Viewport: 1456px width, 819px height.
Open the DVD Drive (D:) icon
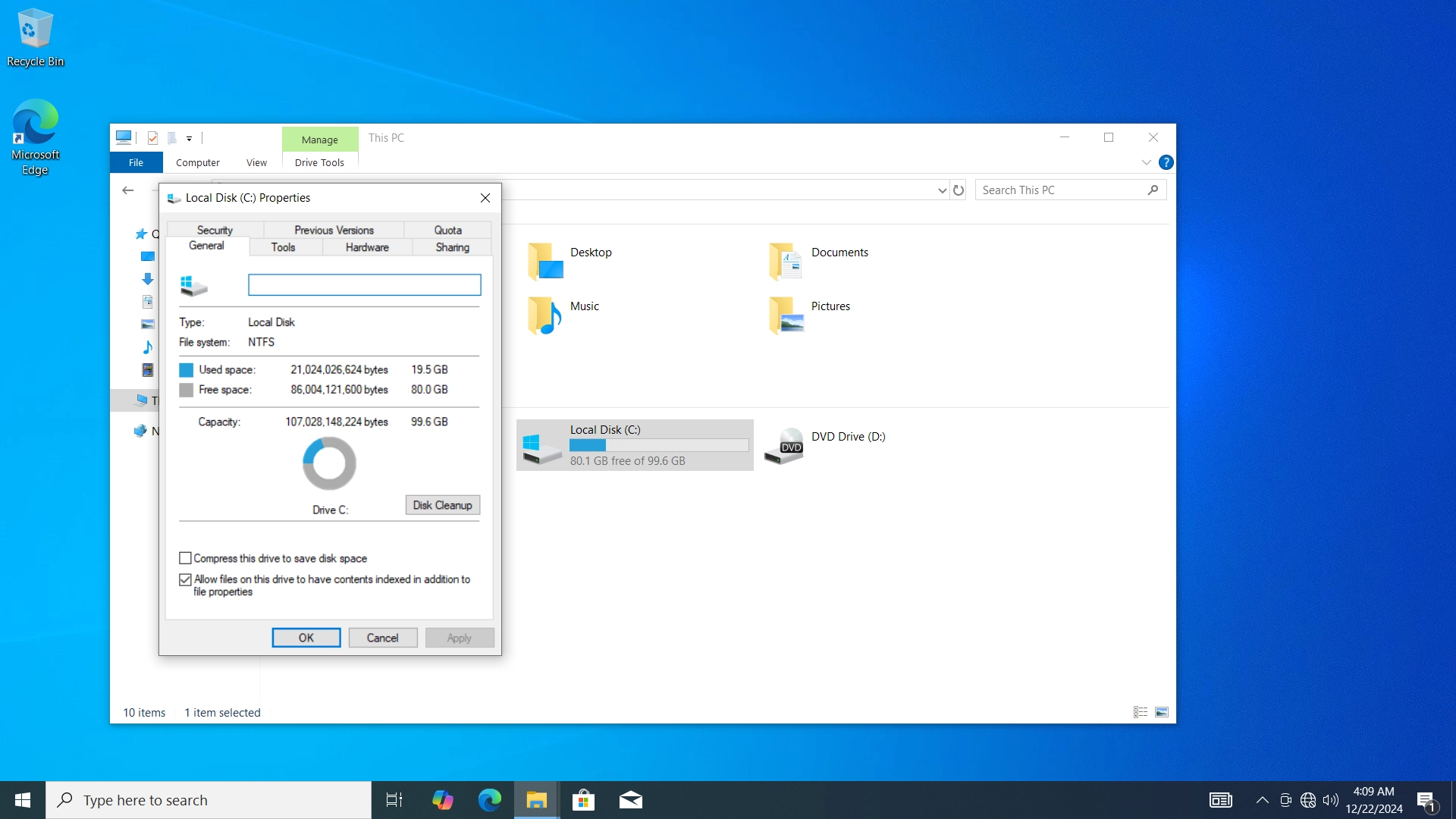coord(784,446)
